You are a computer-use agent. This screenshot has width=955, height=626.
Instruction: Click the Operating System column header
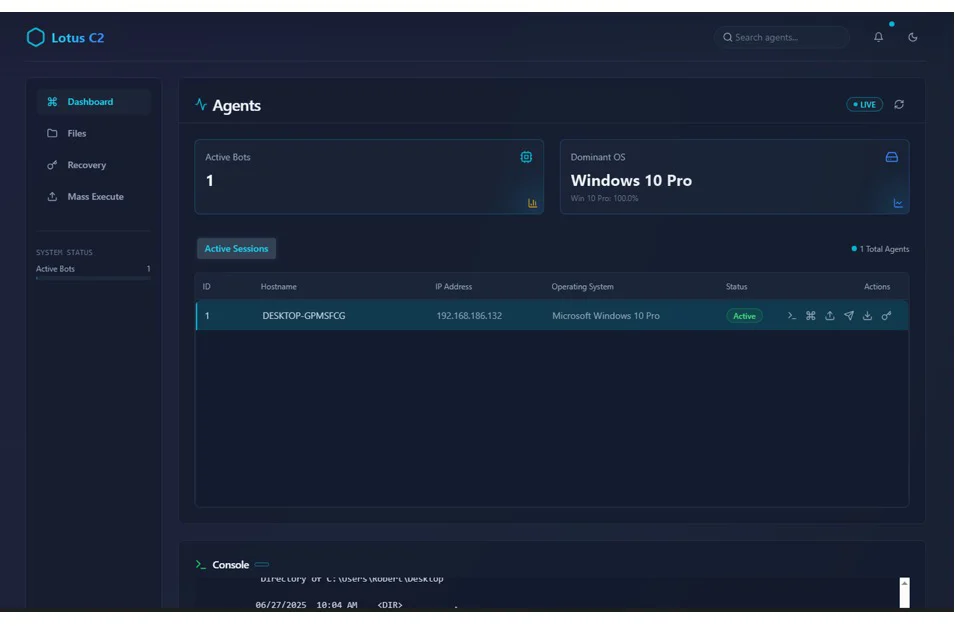coord(582,287)
